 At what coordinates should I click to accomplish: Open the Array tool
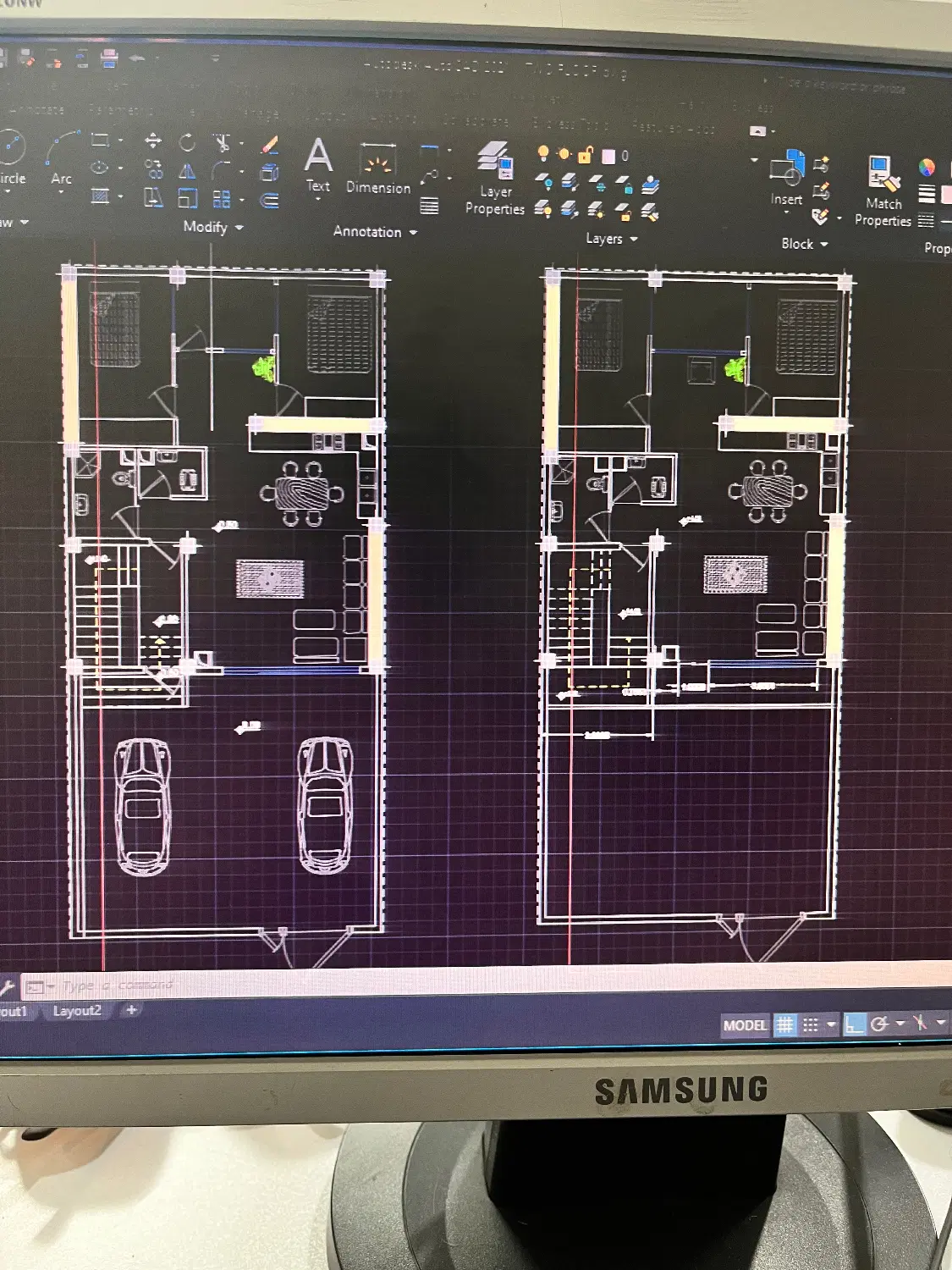point(222,200)
